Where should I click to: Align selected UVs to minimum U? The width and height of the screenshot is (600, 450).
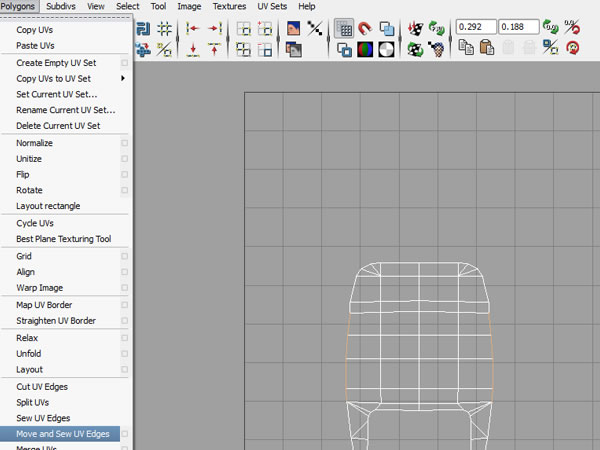[193, 28]
